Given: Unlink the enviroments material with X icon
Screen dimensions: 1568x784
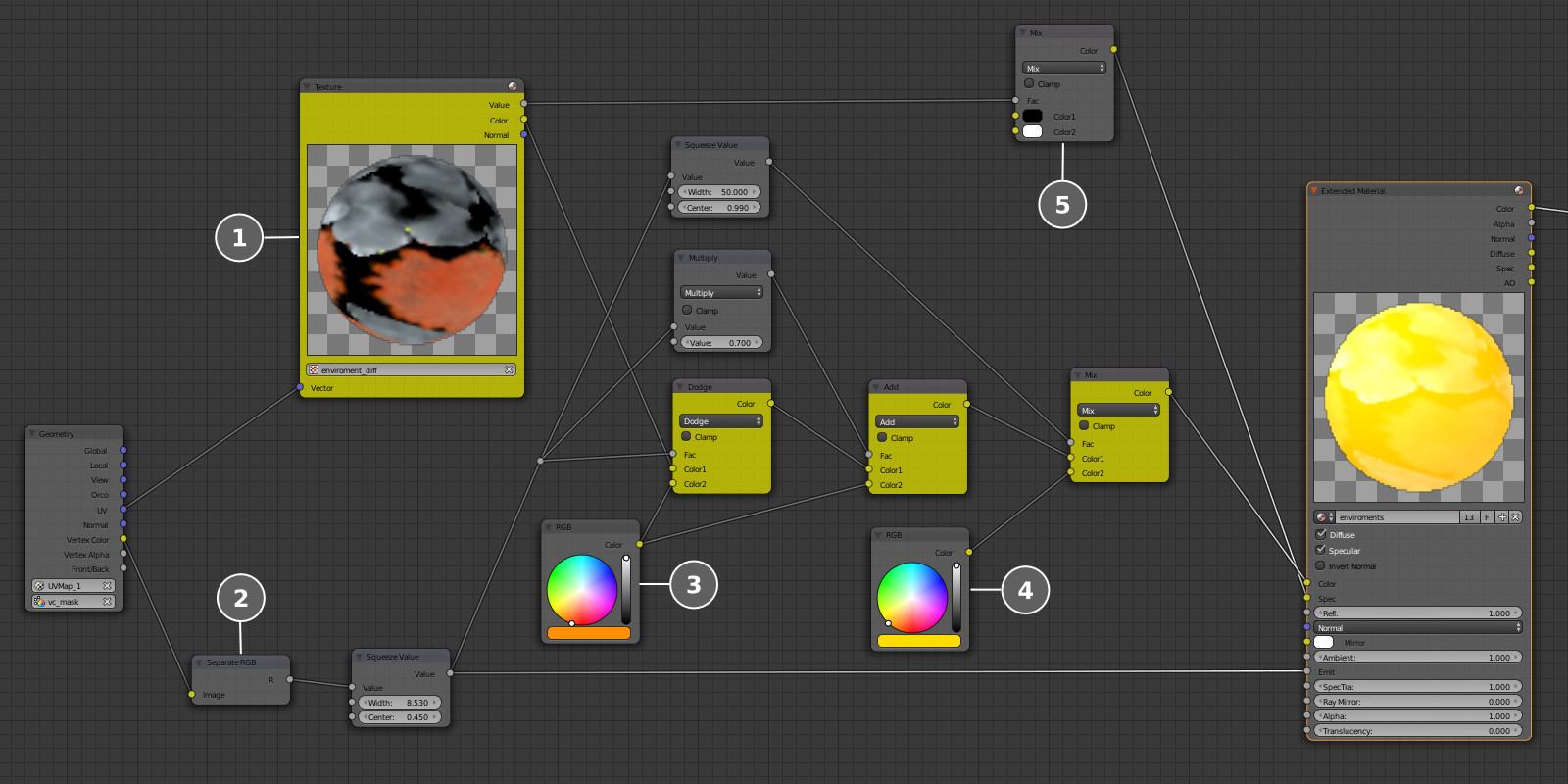Looking at the screenshot, I should [x=1516, y=516].
